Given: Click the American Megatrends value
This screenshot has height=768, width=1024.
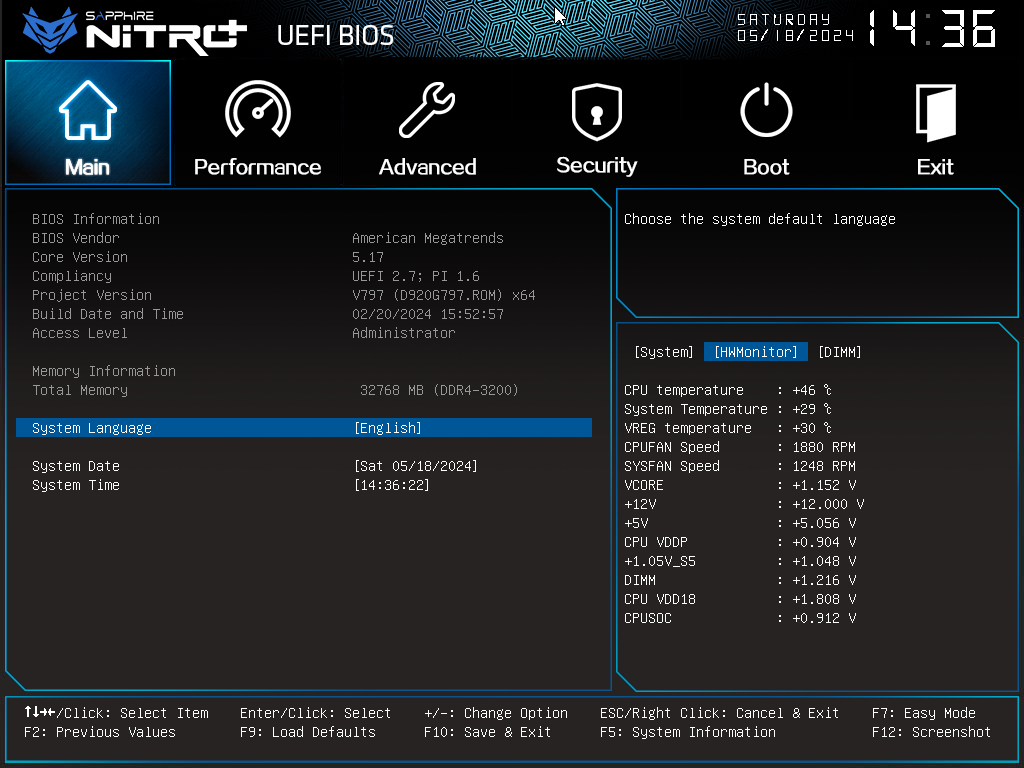Looking at the screenshot, I should [x=428, y=238].
